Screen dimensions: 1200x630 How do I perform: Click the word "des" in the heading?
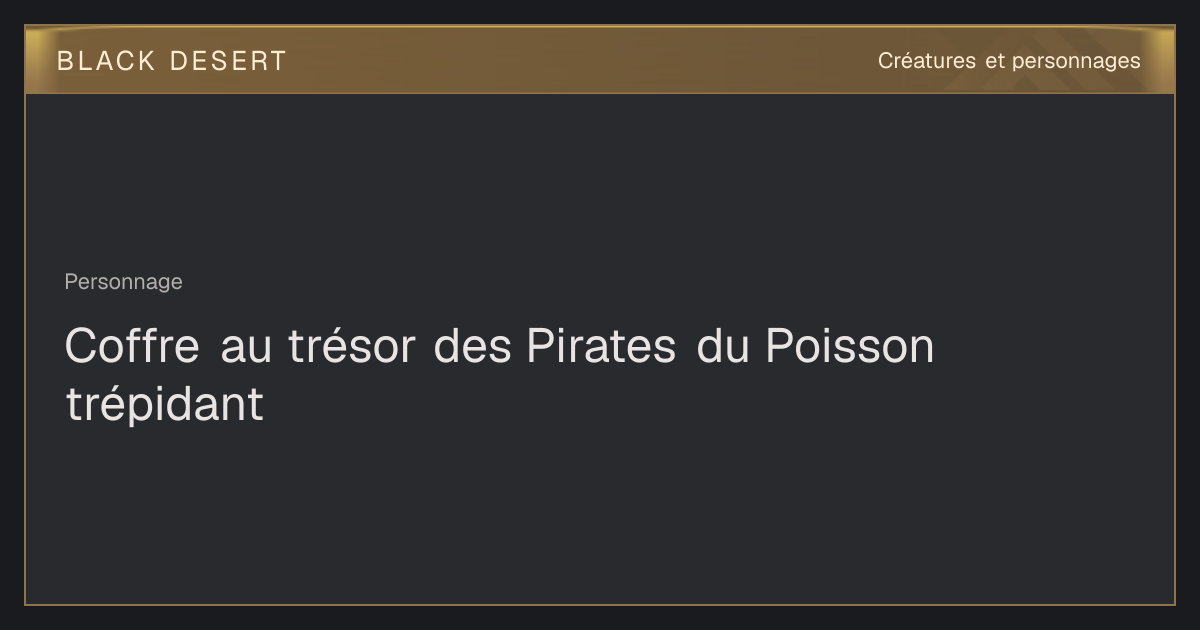470,346
